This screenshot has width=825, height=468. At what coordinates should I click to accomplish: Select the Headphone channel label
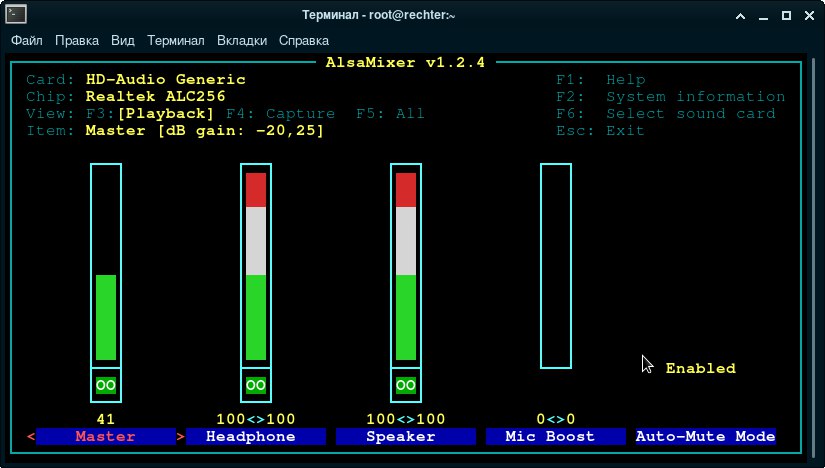click(x=256, y=436)
